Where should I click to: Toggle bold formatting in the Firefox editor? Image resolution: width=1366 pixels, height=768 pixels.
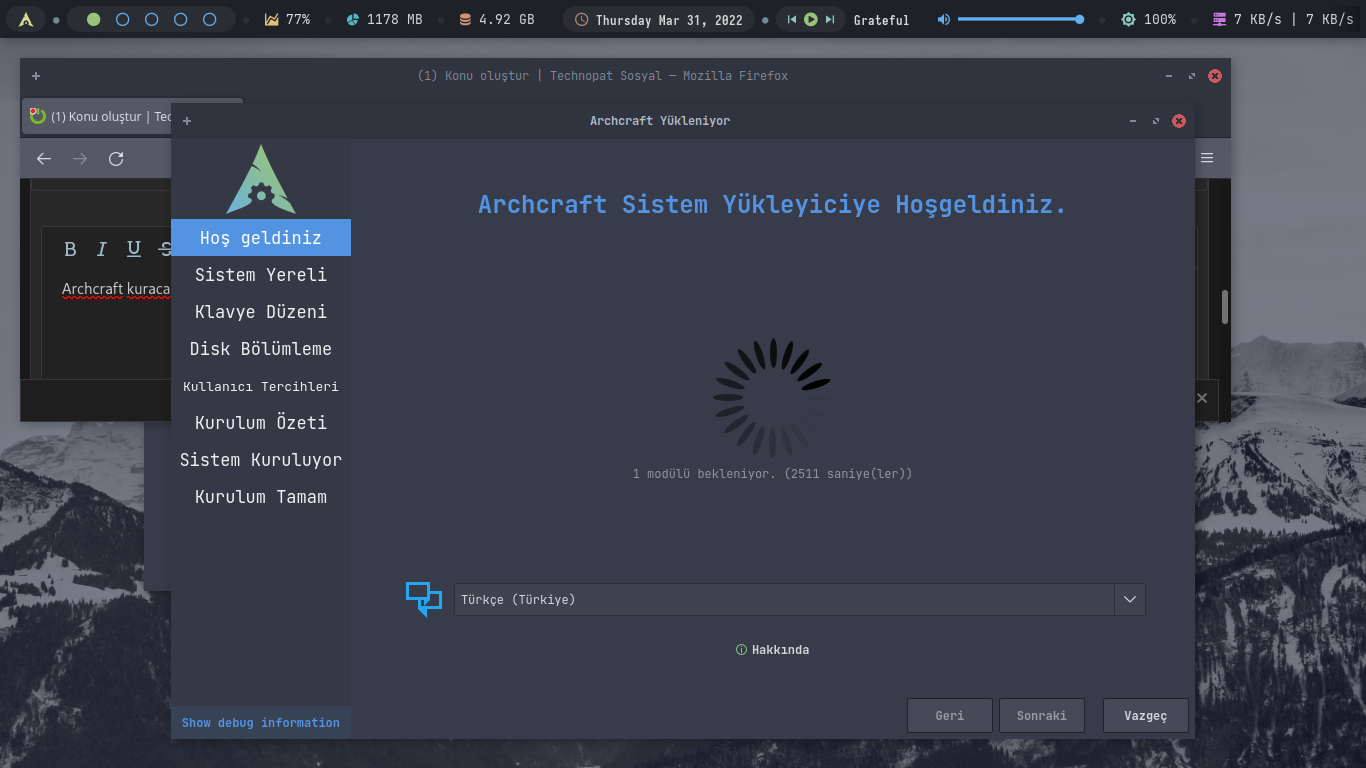[x=70, y=249]
